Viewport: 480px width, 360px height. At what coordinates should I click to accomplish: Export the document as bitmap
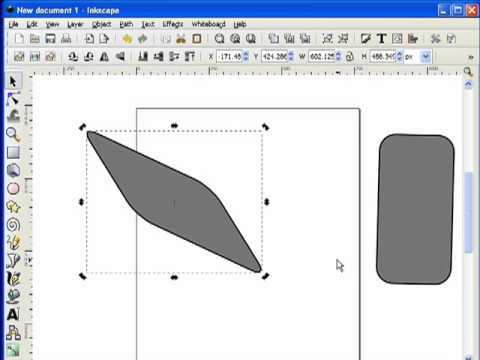[104, 39]
